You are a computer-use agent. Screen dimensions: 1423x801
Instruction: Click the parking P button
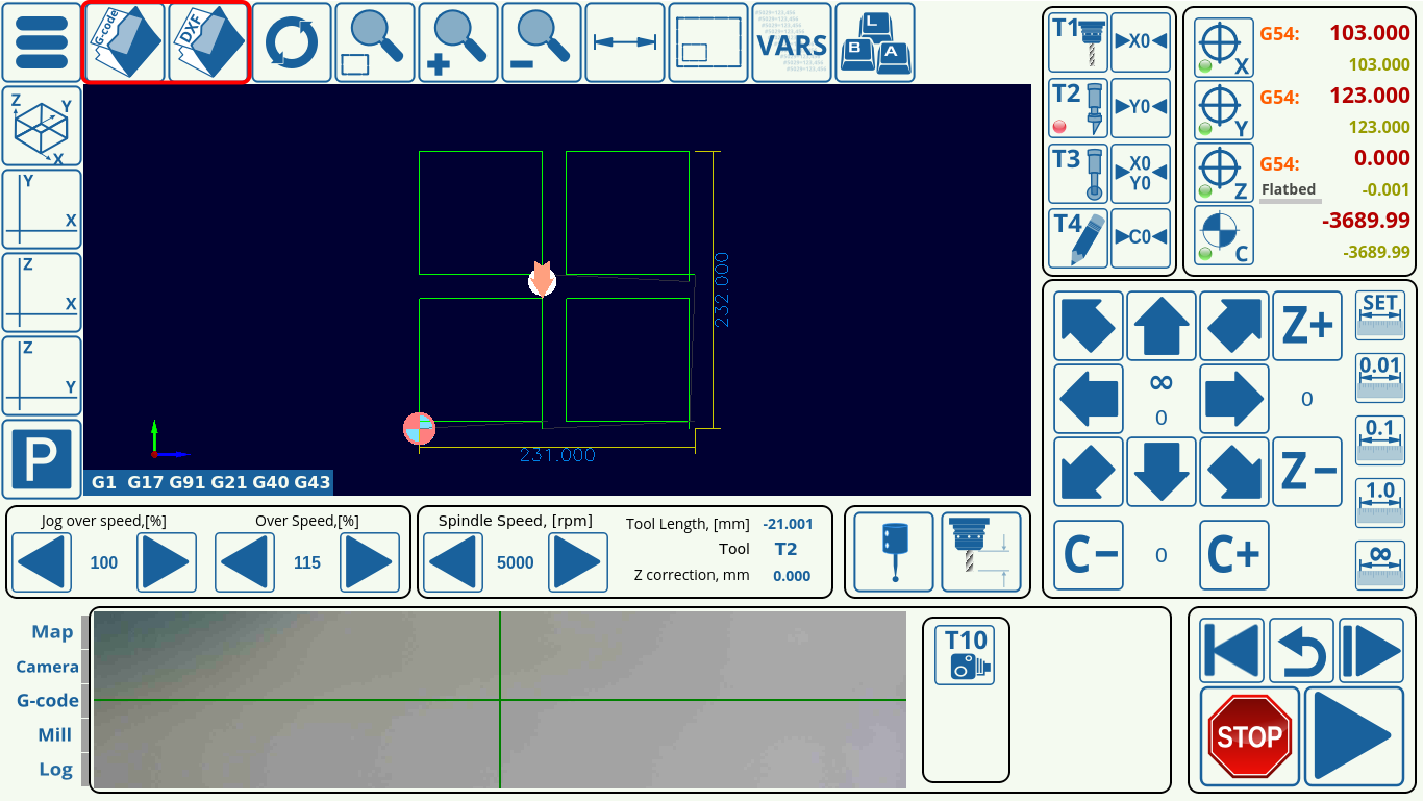[x=41, y=459]
